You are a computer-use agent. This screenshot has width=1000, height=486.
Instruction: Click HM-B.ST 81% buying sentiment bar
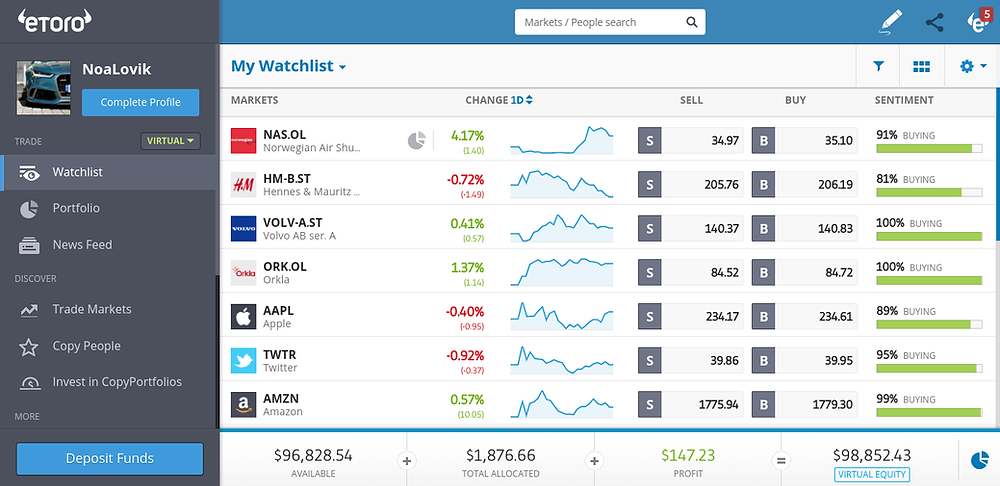tap(929, 193)
